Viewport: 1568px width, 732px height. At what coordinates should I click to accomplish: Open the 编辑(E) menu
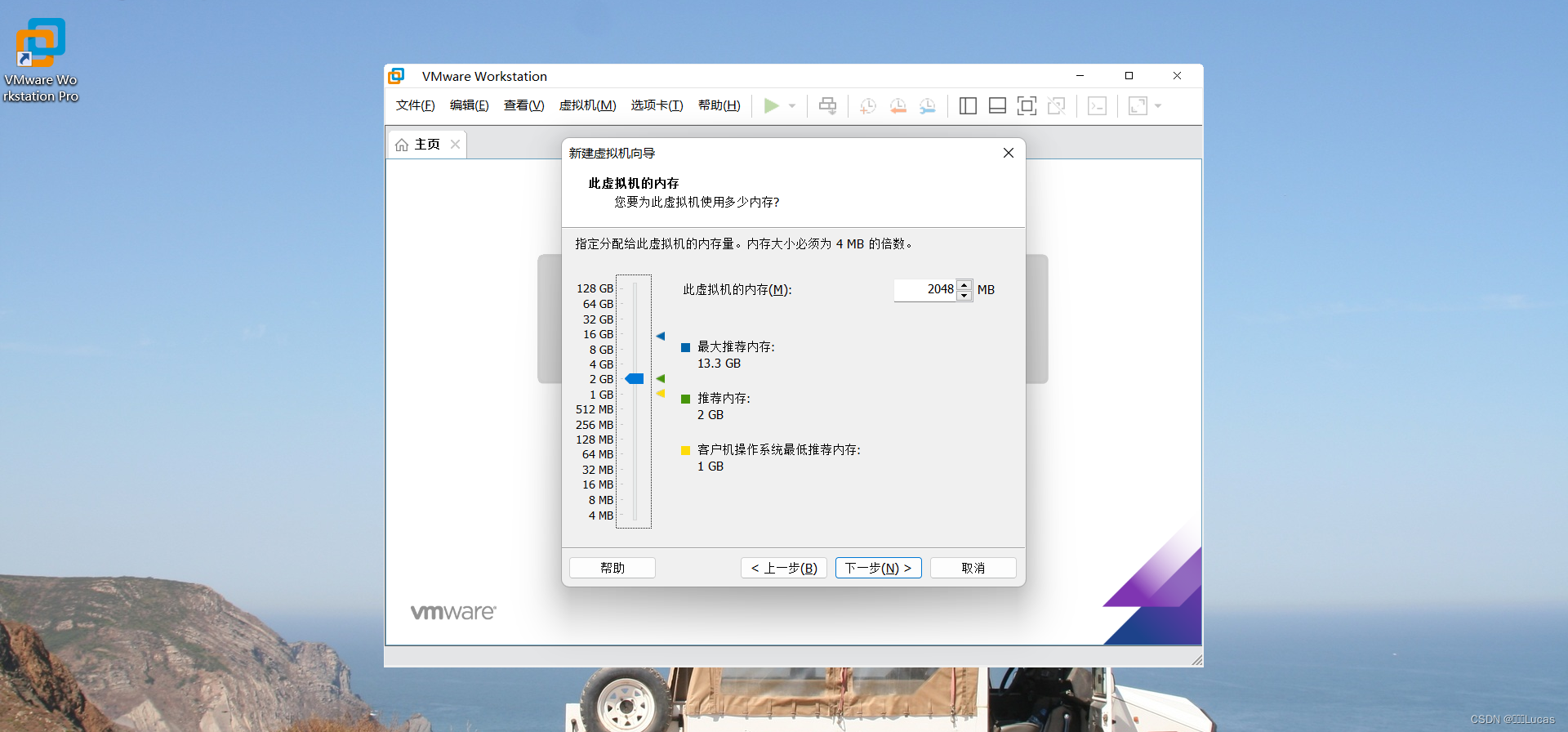pyautogui.click(x=469, y=105)
